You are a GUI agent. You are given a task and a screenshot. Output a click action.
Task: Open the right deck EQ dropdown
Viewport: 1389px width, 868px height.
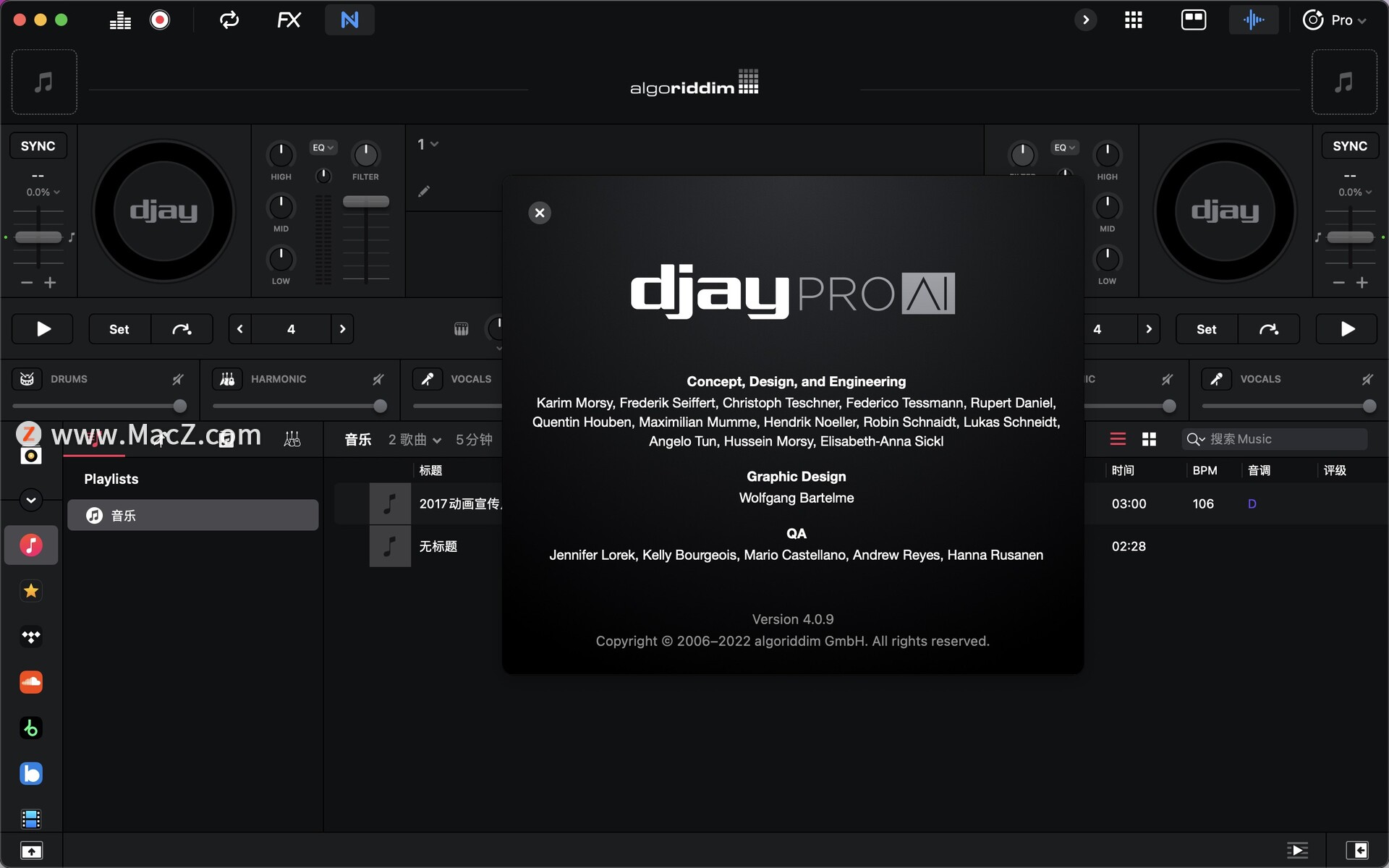click(1064, 148)
